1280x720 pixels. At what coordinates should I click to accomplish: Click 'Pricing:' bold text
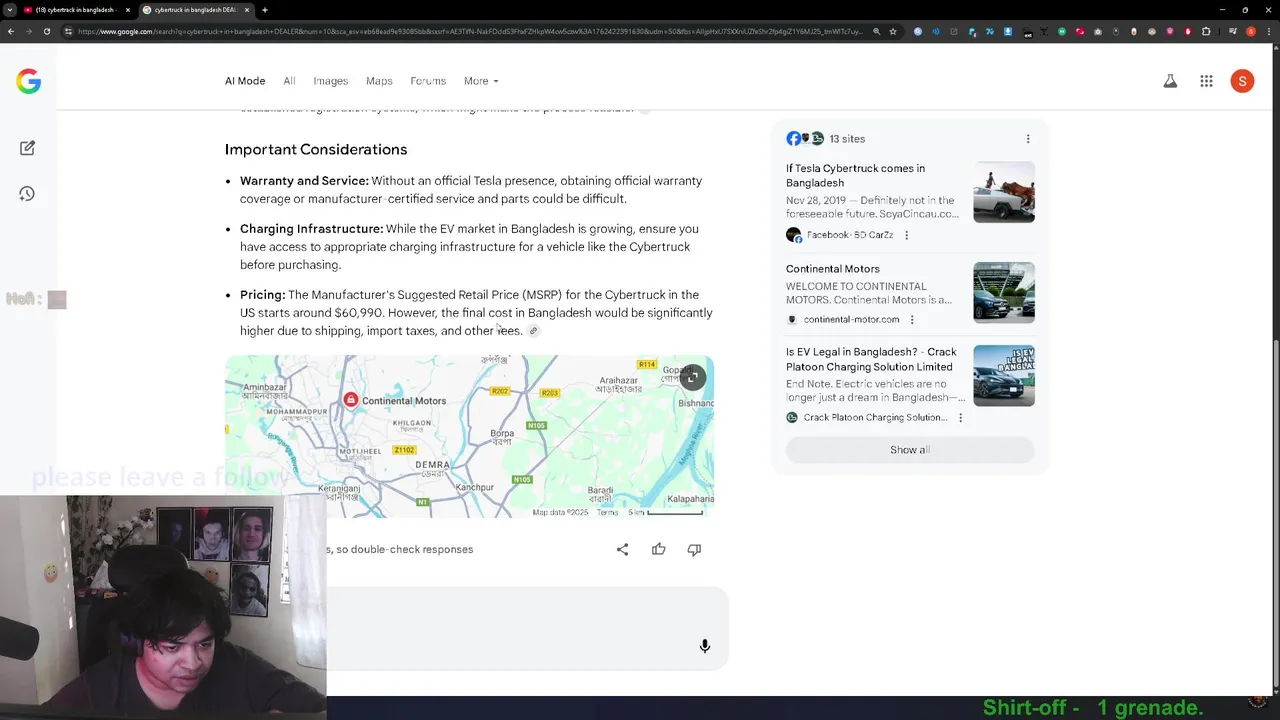(x=262, y=295)
